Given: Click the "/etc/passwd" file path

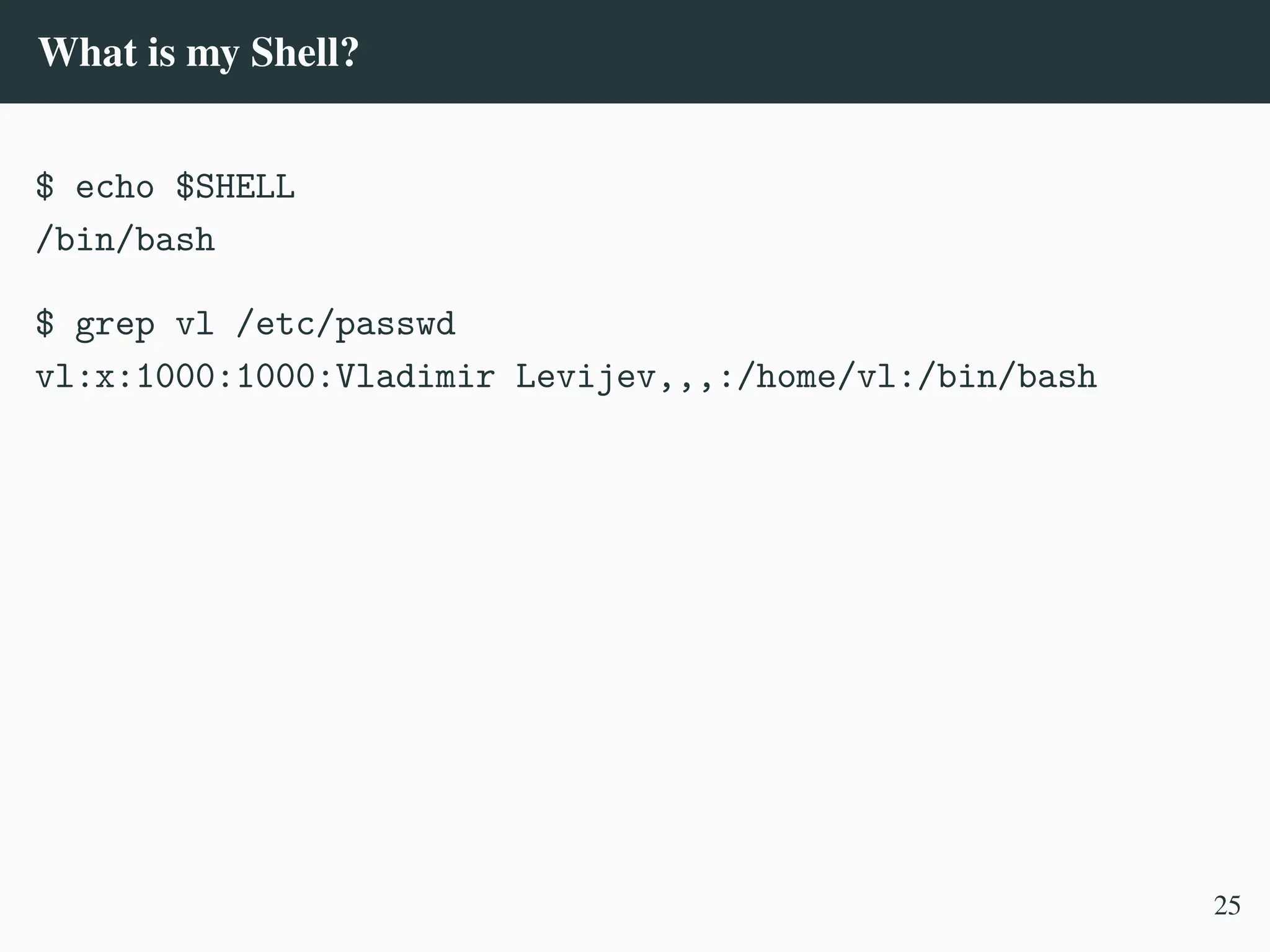Looking at the screenshot, I should point(346,324).
